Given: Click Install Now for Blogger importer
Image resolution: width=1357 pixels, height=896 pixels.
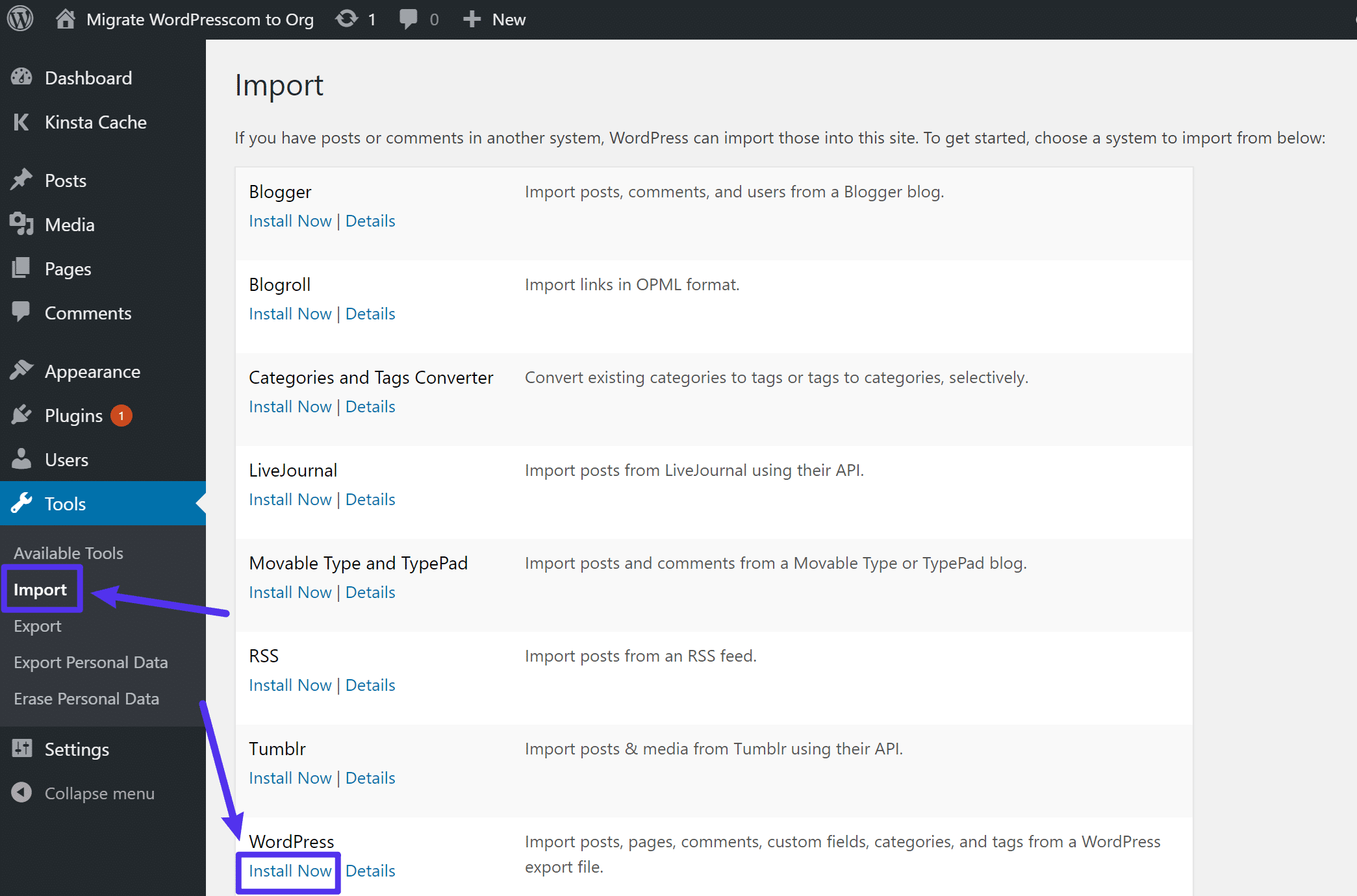Looking at the screenshot, I should 290,220.
